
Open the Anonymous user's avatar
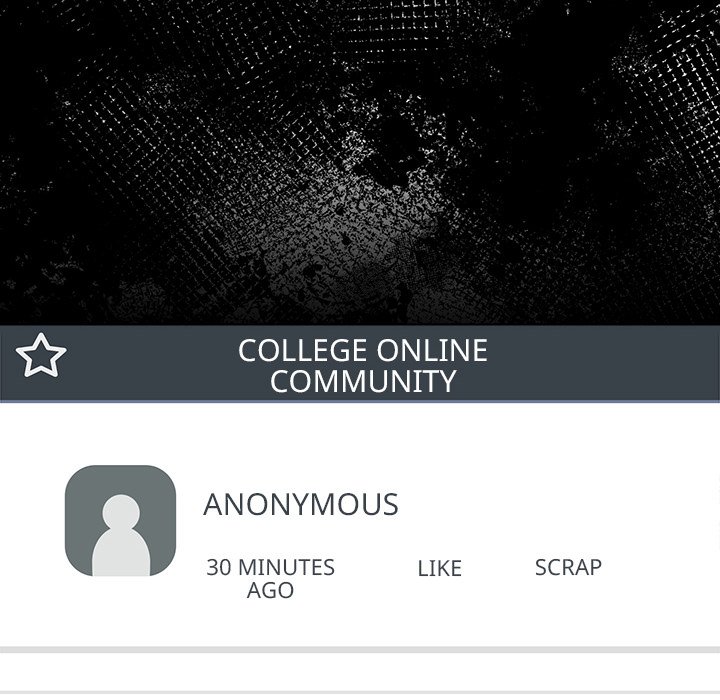[x=120, y=520]
